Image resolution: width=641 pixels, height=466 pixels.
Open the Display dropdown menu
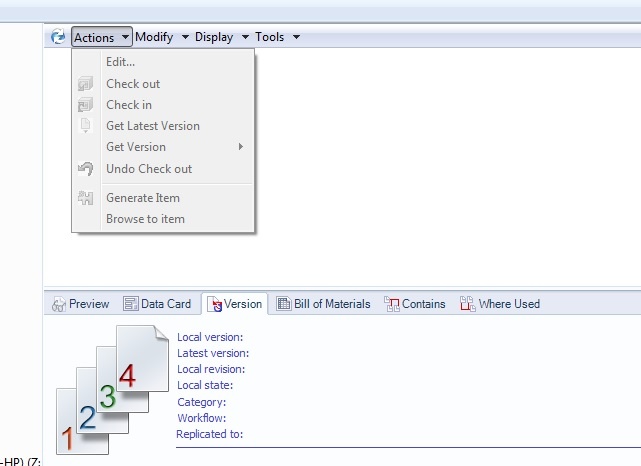(222, 37)
